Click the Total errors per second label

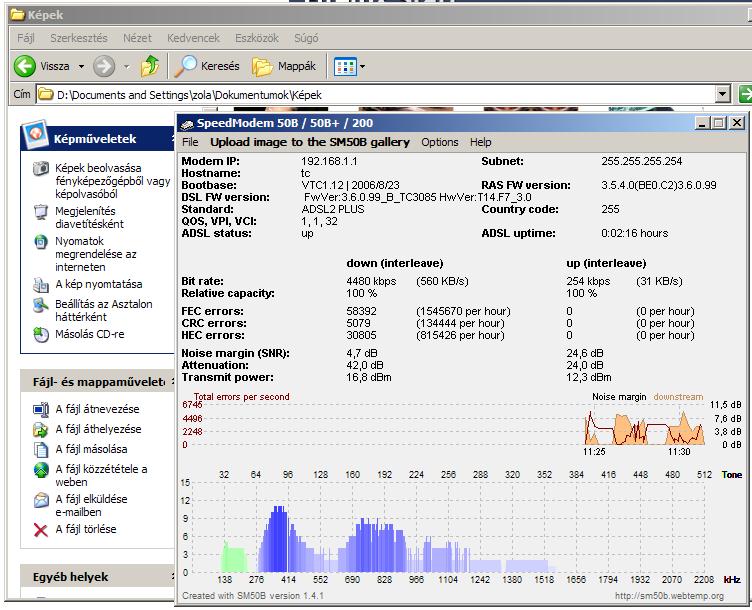click(x=241, y=397)
